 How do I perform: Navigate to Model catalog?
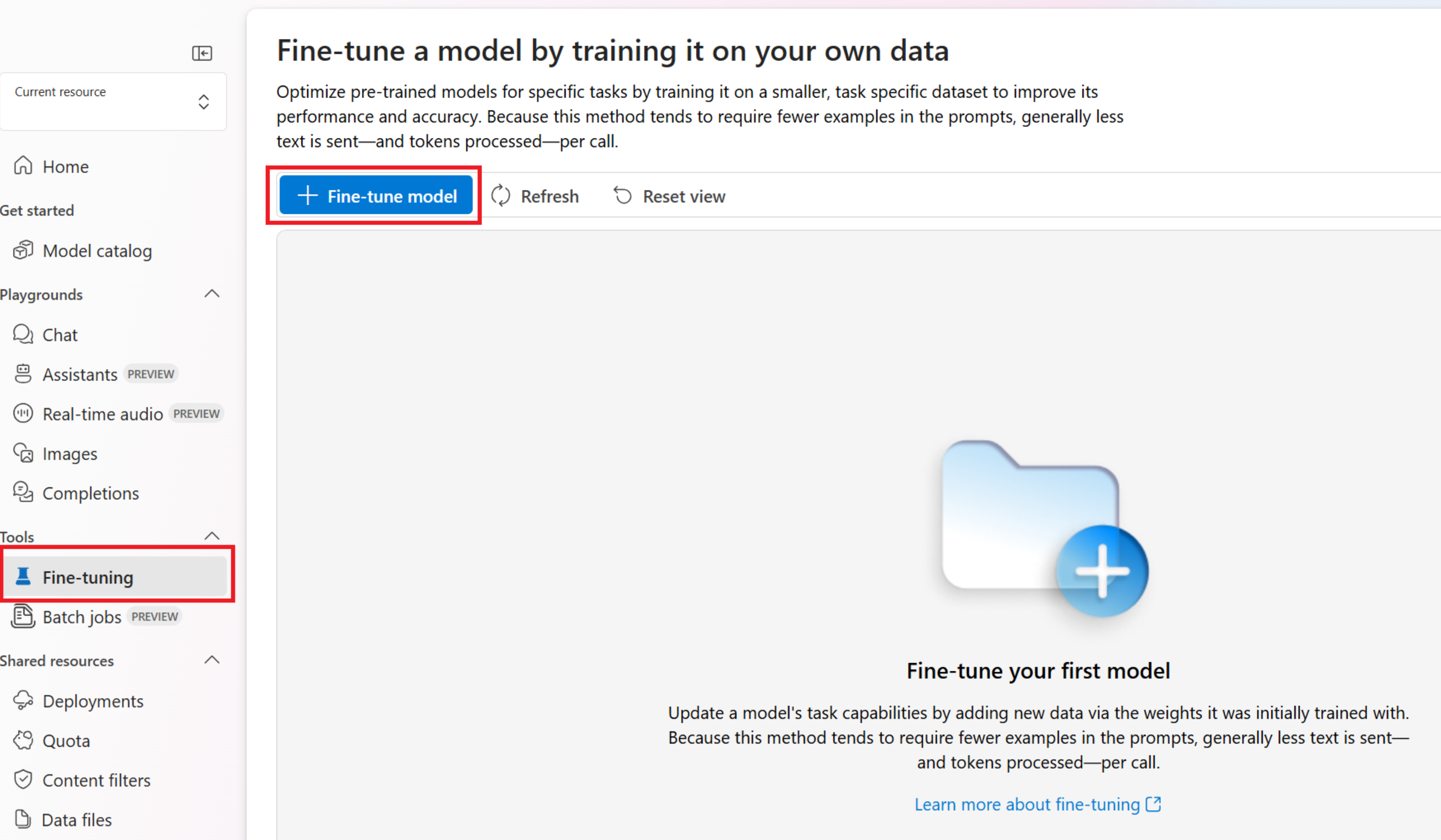point(97,250)
